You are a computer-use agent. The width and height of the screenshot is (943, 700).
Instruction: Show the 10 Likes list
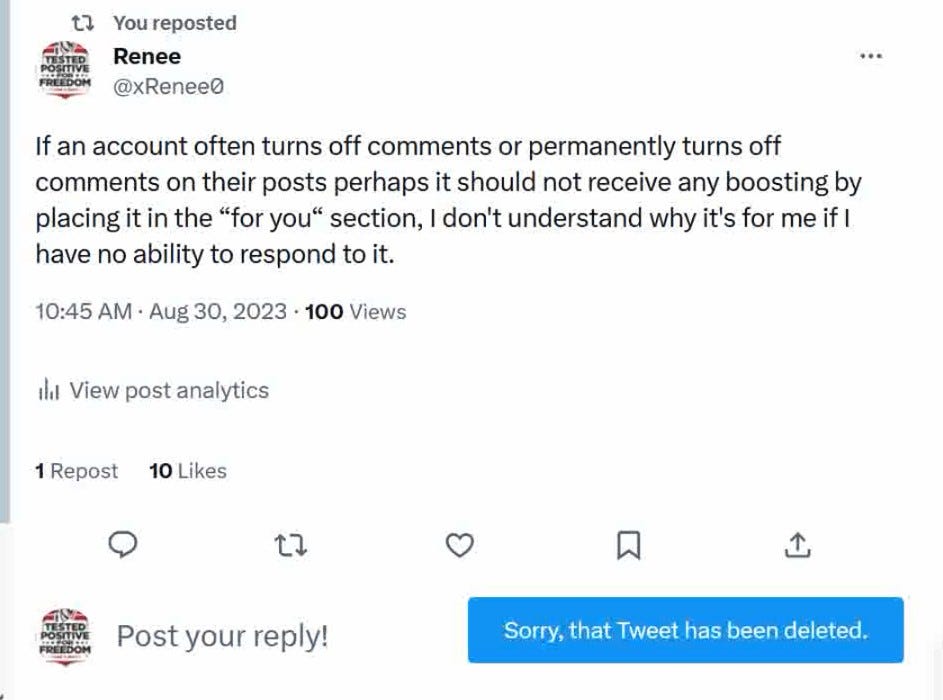click(188, 471)
